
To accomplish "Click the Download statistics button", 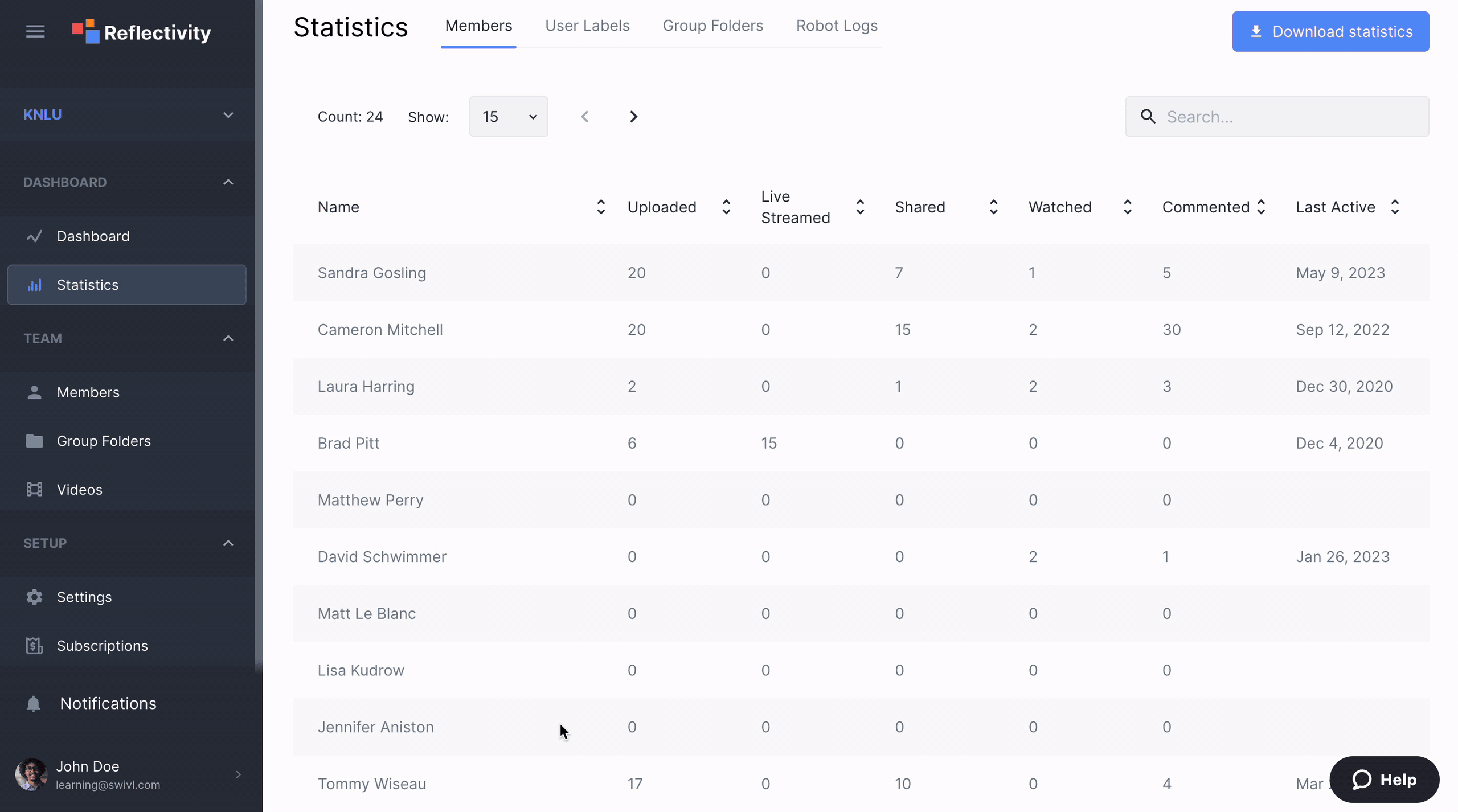I will 1331,31.
